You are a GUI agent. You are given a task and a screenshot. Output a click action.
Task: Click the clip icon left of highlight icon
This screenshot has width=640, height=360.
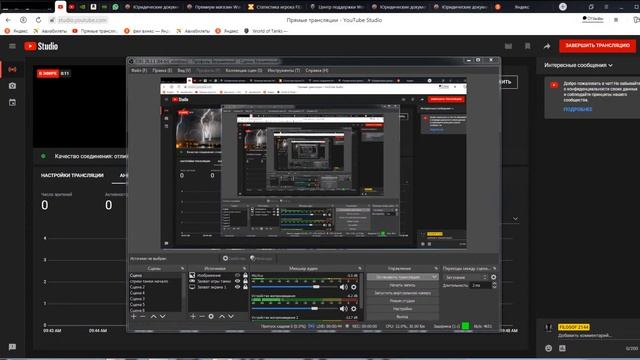coord(508,46)
